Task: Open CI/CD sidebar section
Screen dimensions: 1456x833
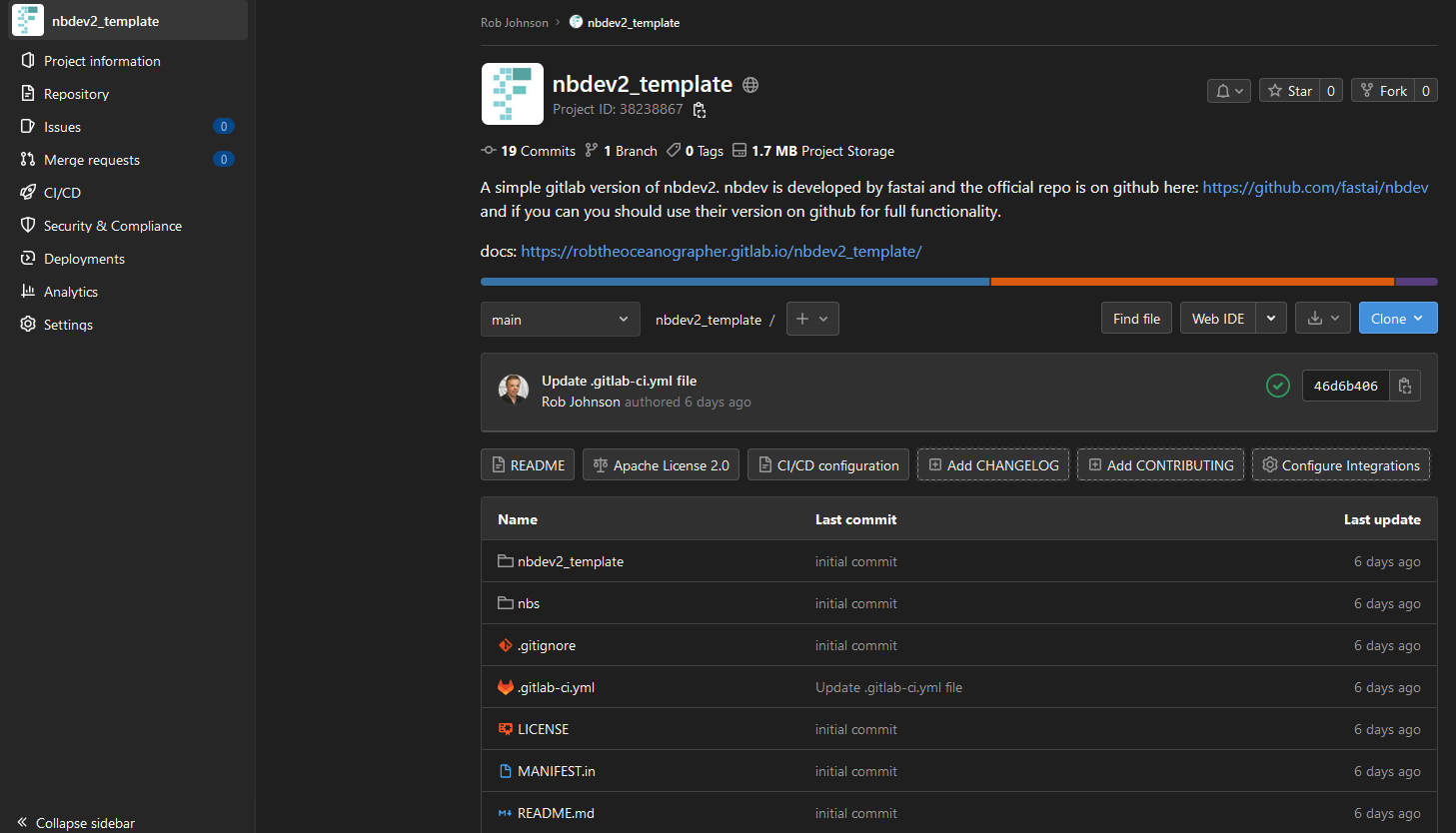Action: [x=62, y=193]
